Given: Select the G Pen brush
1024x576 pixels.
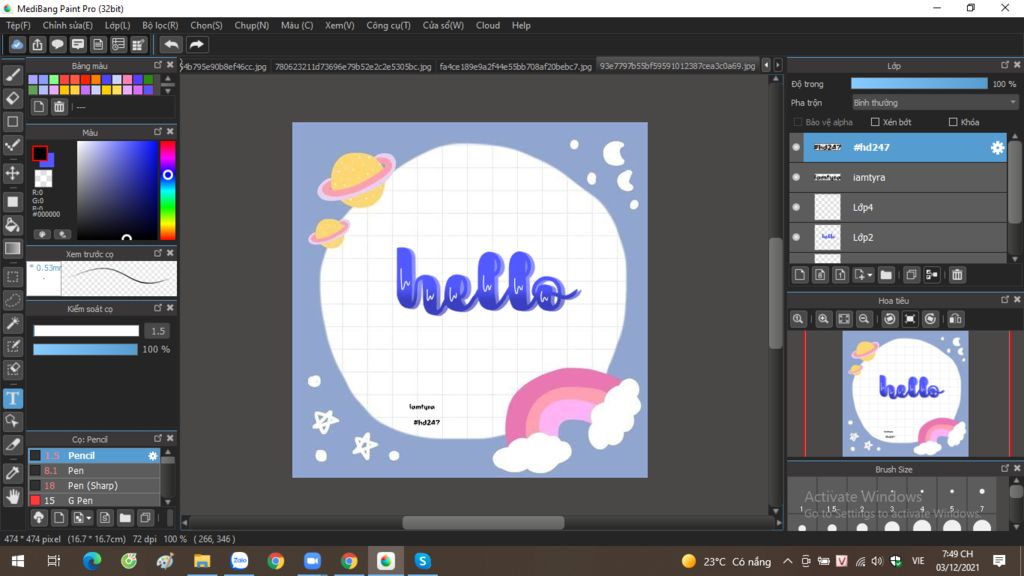Looking at the screenshot, I should point(93,500).
